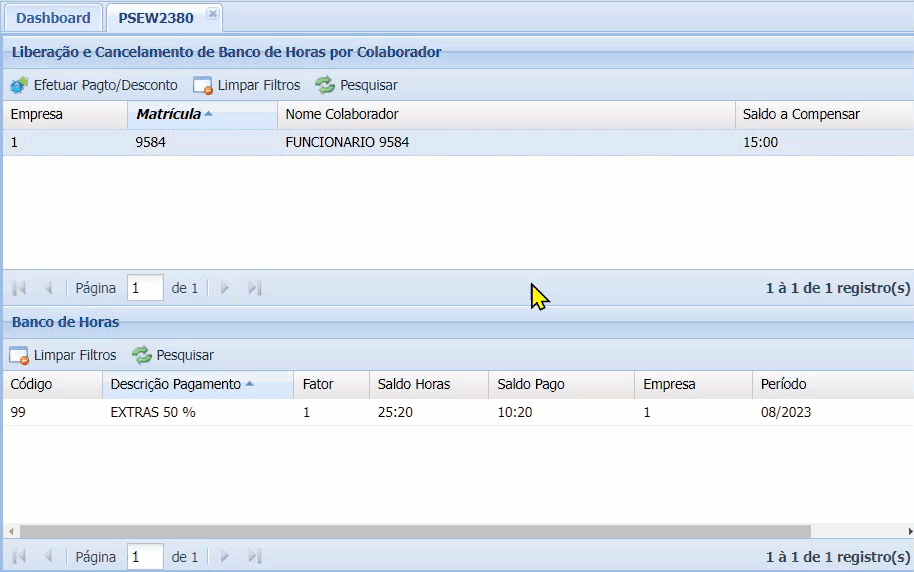Close the PSEW2380 tab
This screenshot has height=572, width=914.
pyautogui.click(x=213, y=13)
